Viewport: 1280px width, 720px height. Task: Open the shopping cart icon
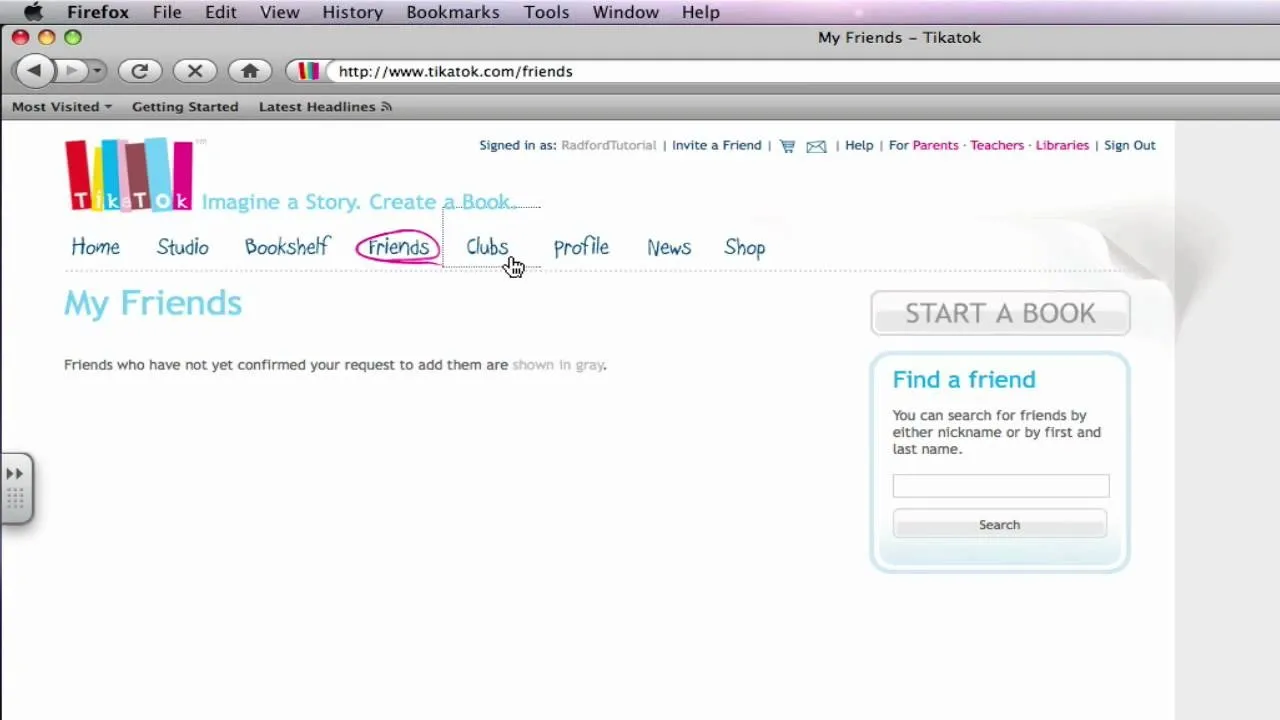coord(787,146)
